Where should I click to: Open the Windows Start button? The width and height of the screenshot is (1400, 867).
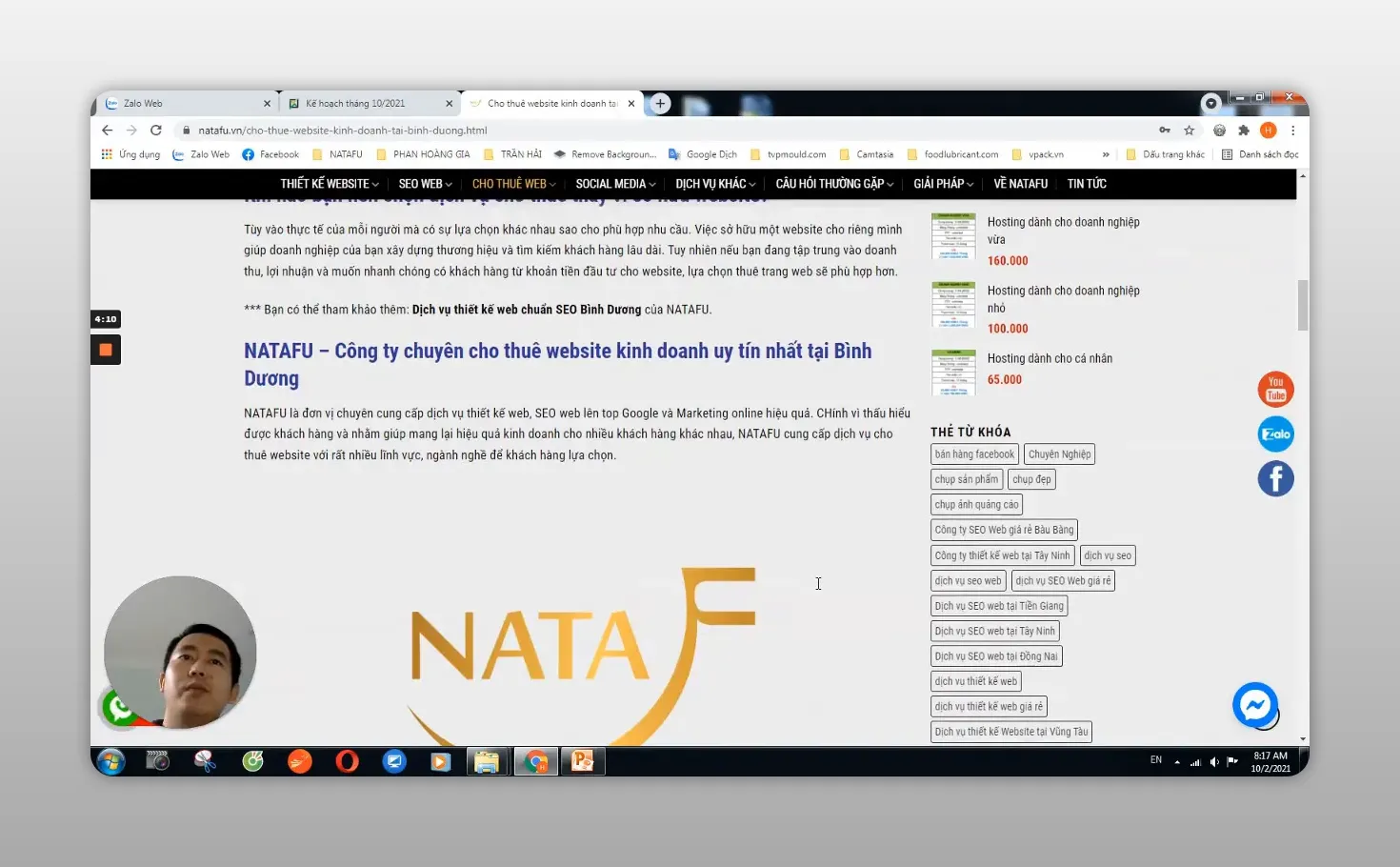(x=111, y=761)
